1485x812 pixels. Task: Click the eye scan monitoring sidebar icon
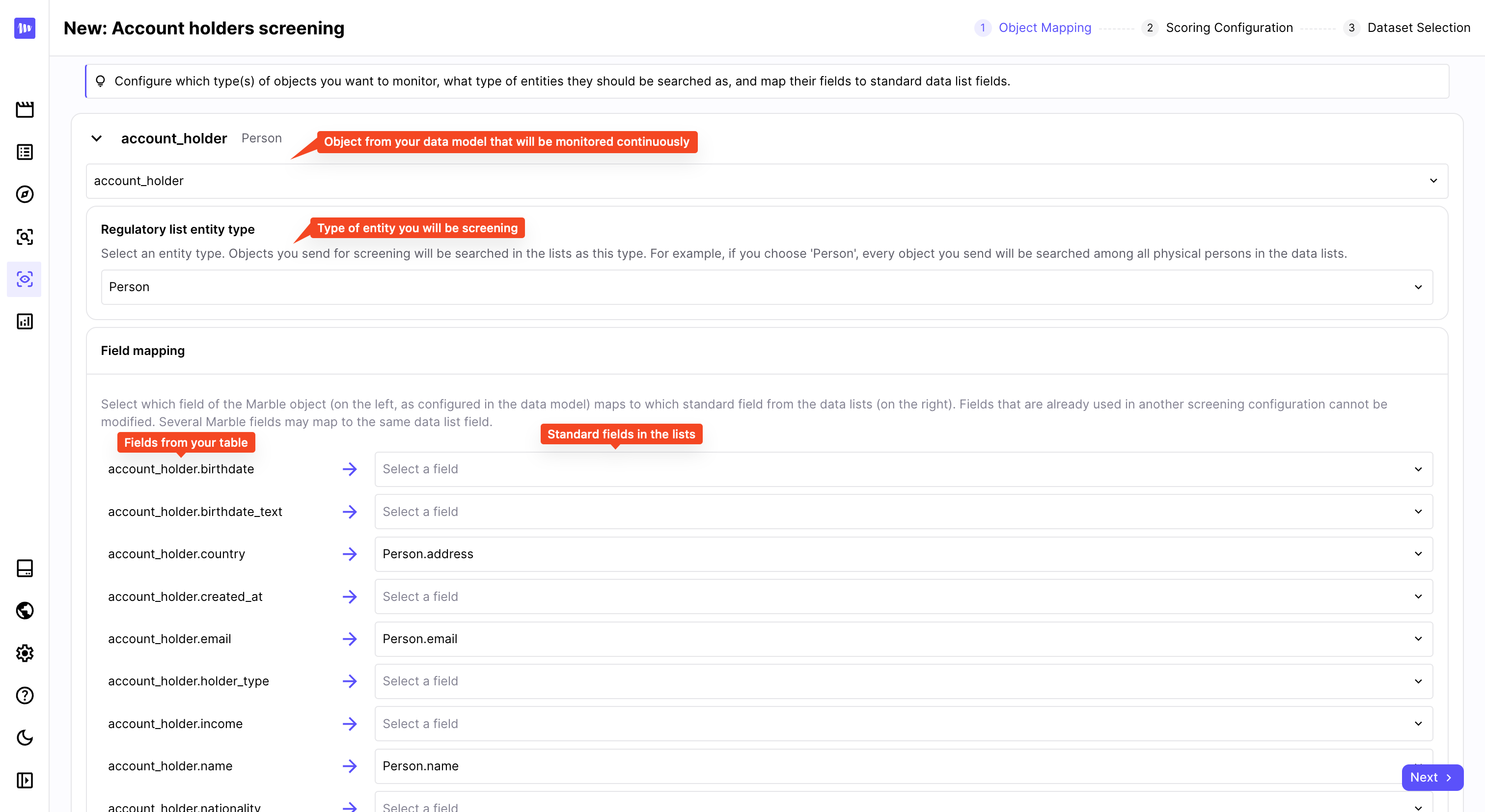24,279
